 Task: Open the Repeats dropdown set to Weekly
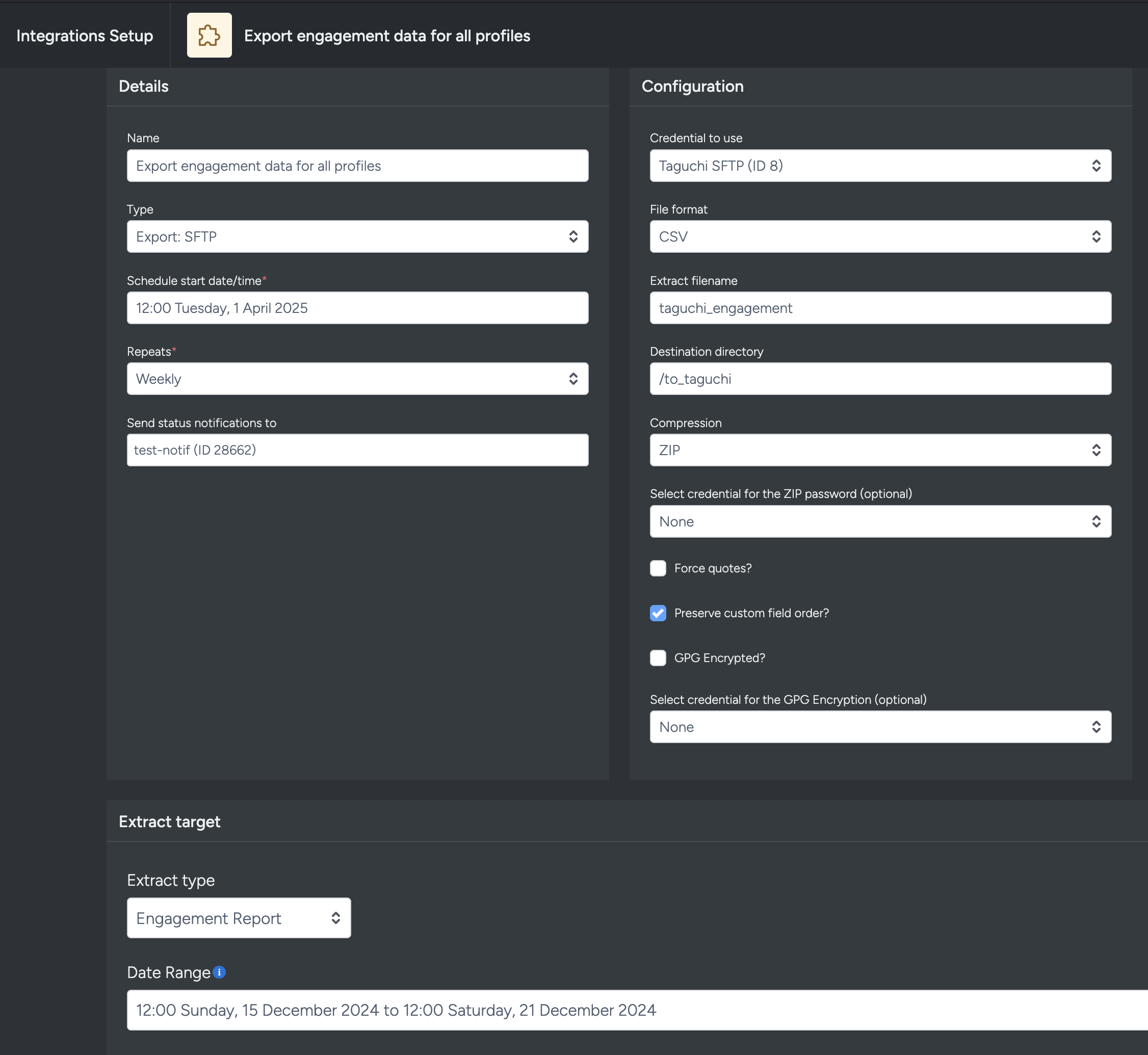pos(357,379)
